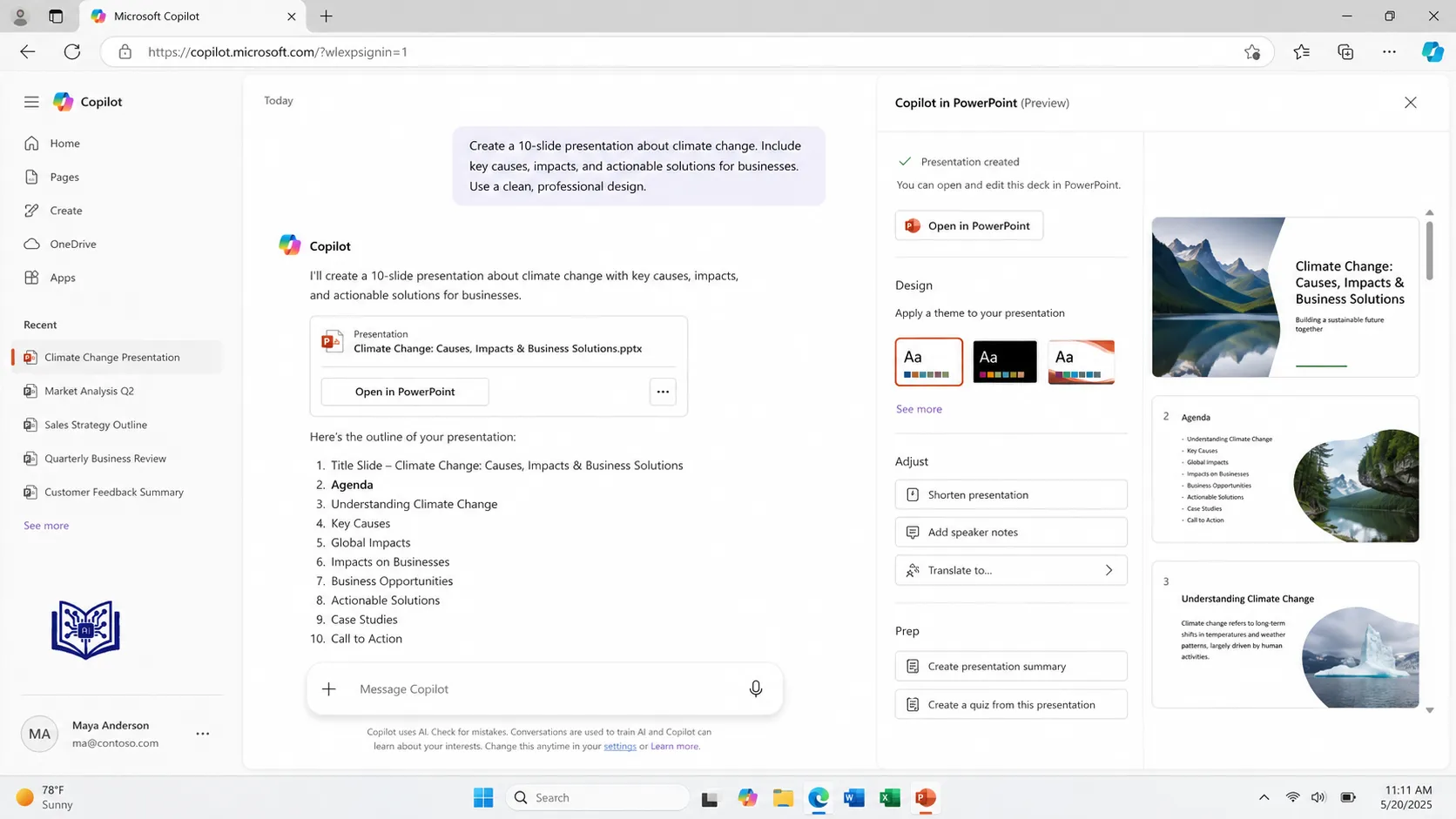Expand the Translate to submenu
Image resolution: width=1456 pixels, height=819 pixels.
click(x=1011, y=570)
